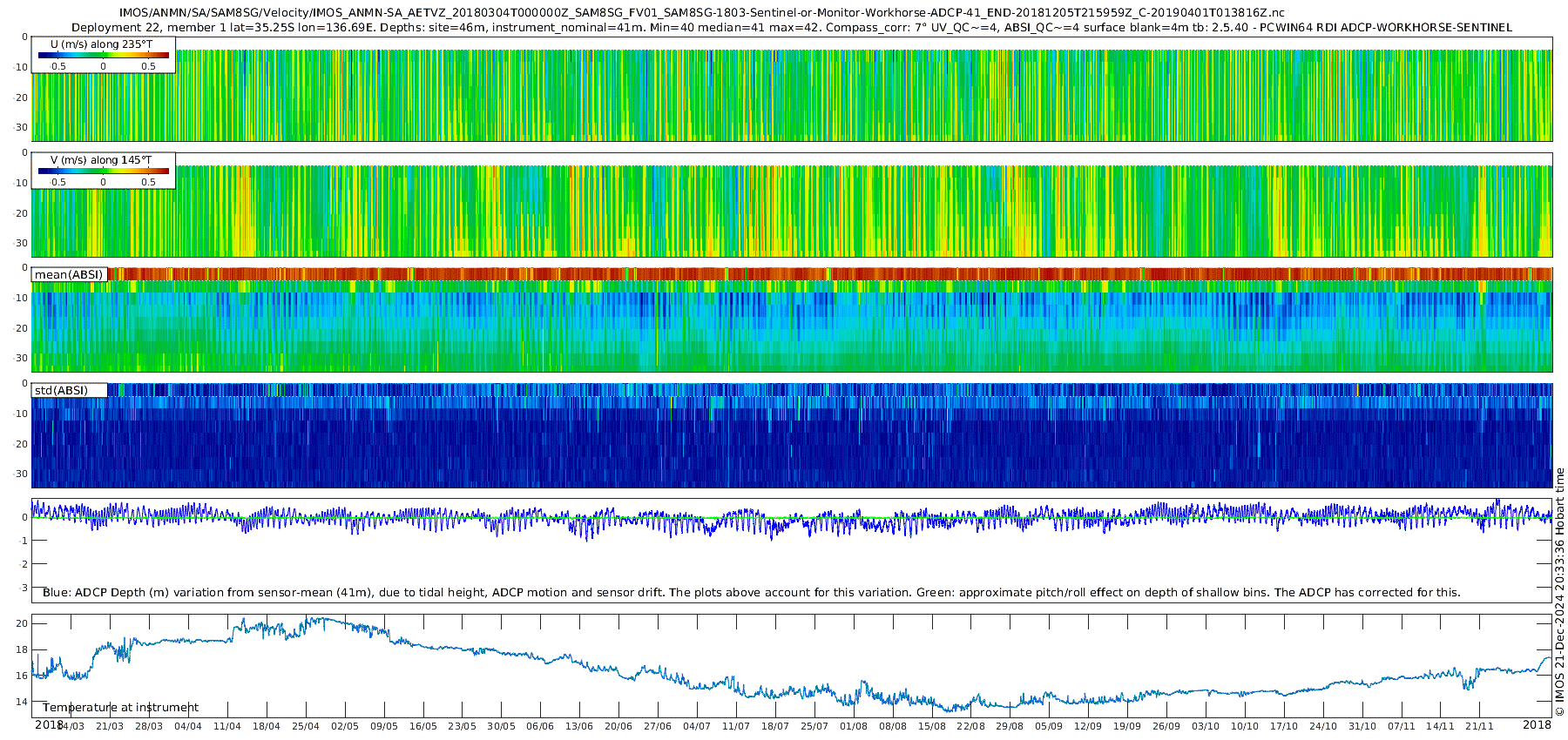Click the 29/08 date on the time axis
This screenshot has width=1568, height=740.
tap(1010, 726)
